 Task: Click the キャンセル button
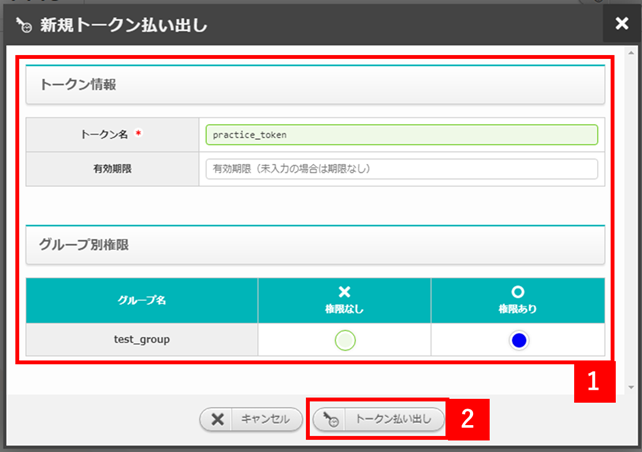tap(251, 419)
